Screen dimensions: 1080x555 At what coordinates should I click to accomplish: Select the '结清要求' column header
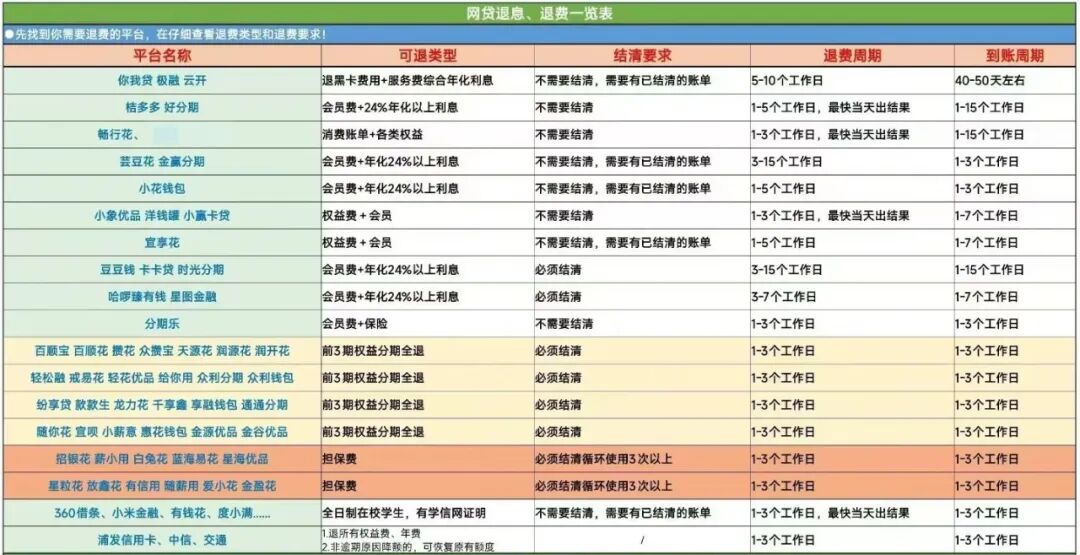[x=642, y=56]
